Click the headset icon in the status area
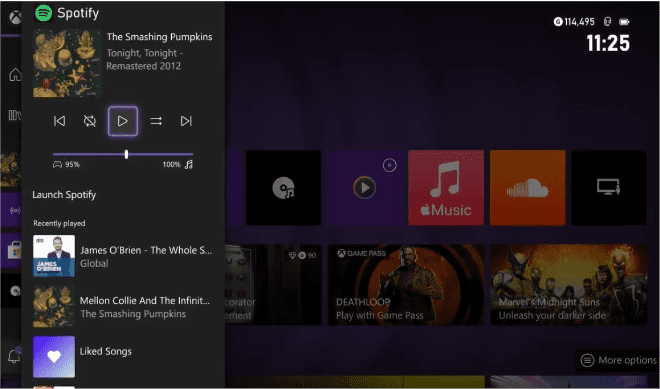Viewport: 660px width, 389px height. pos(607,21)
